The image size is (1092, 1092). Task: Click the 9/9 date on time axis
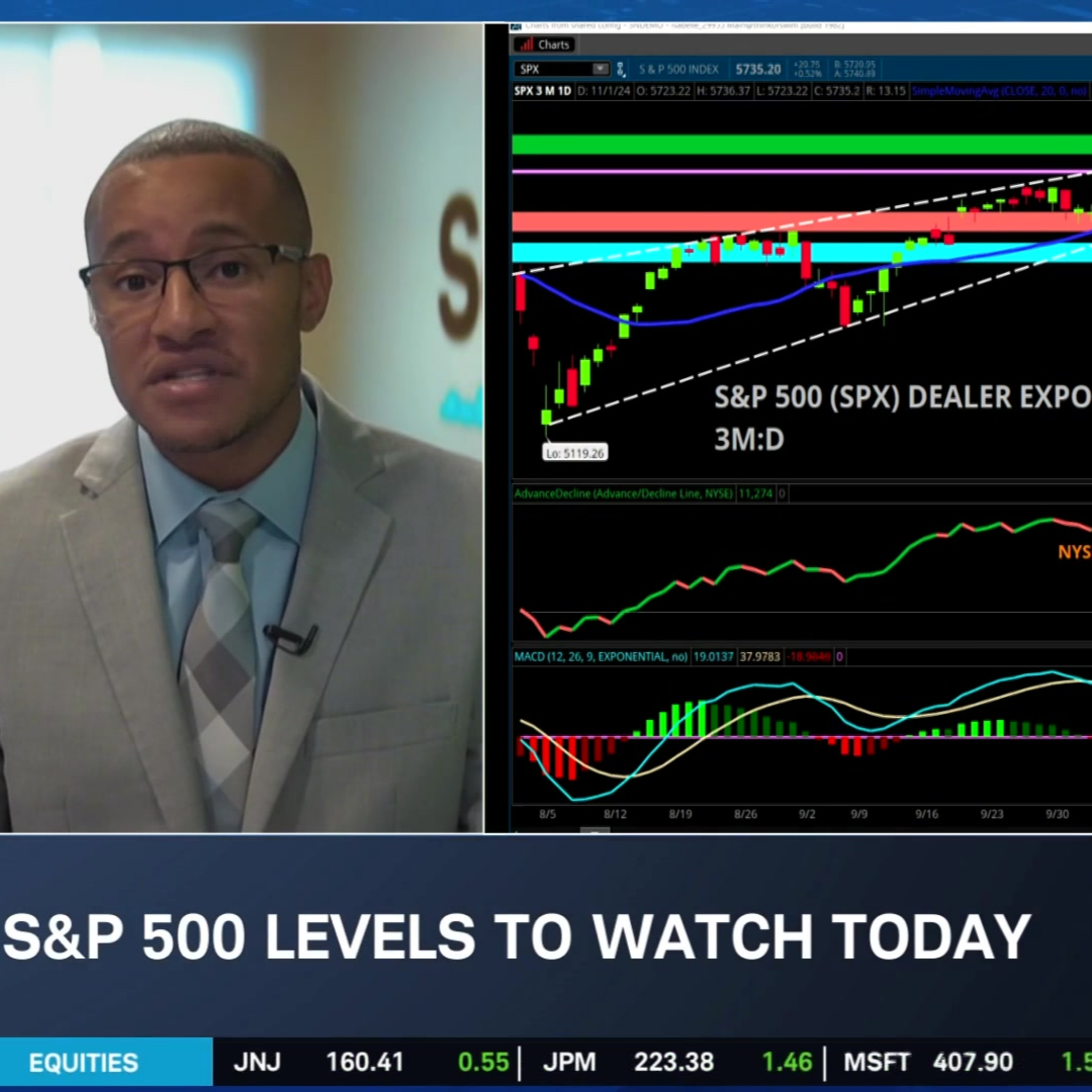coord(859,814)
